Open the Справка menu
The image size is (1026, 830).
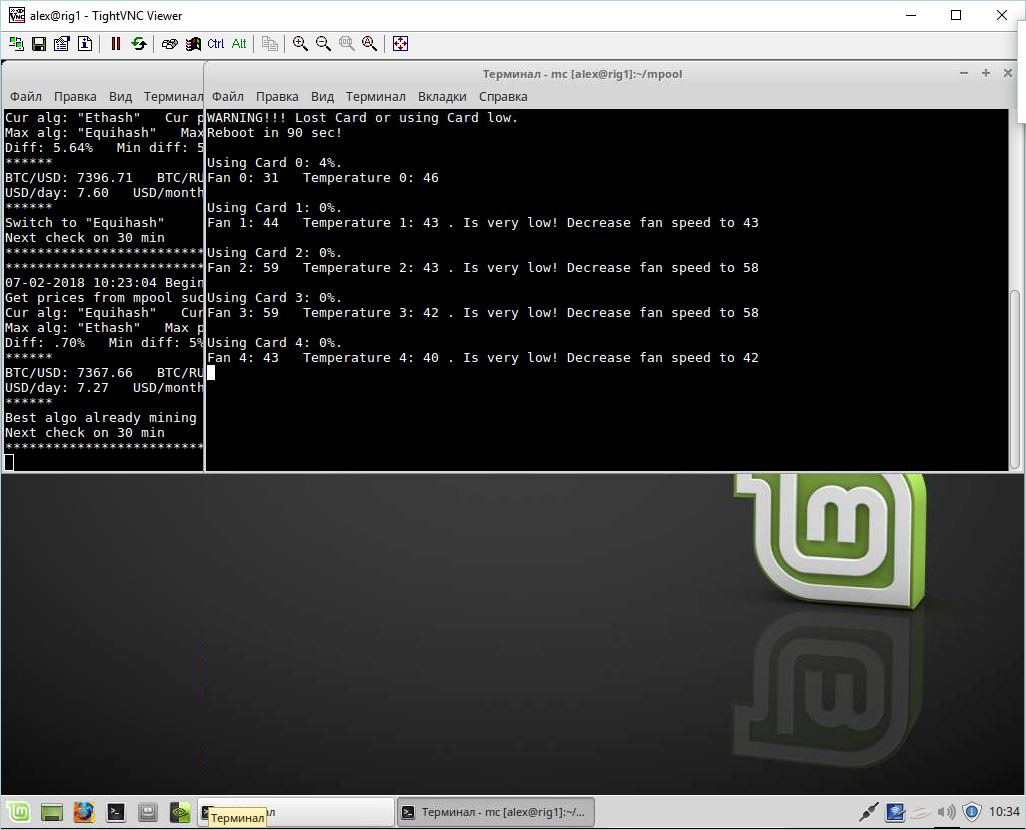tap(503, 97)
